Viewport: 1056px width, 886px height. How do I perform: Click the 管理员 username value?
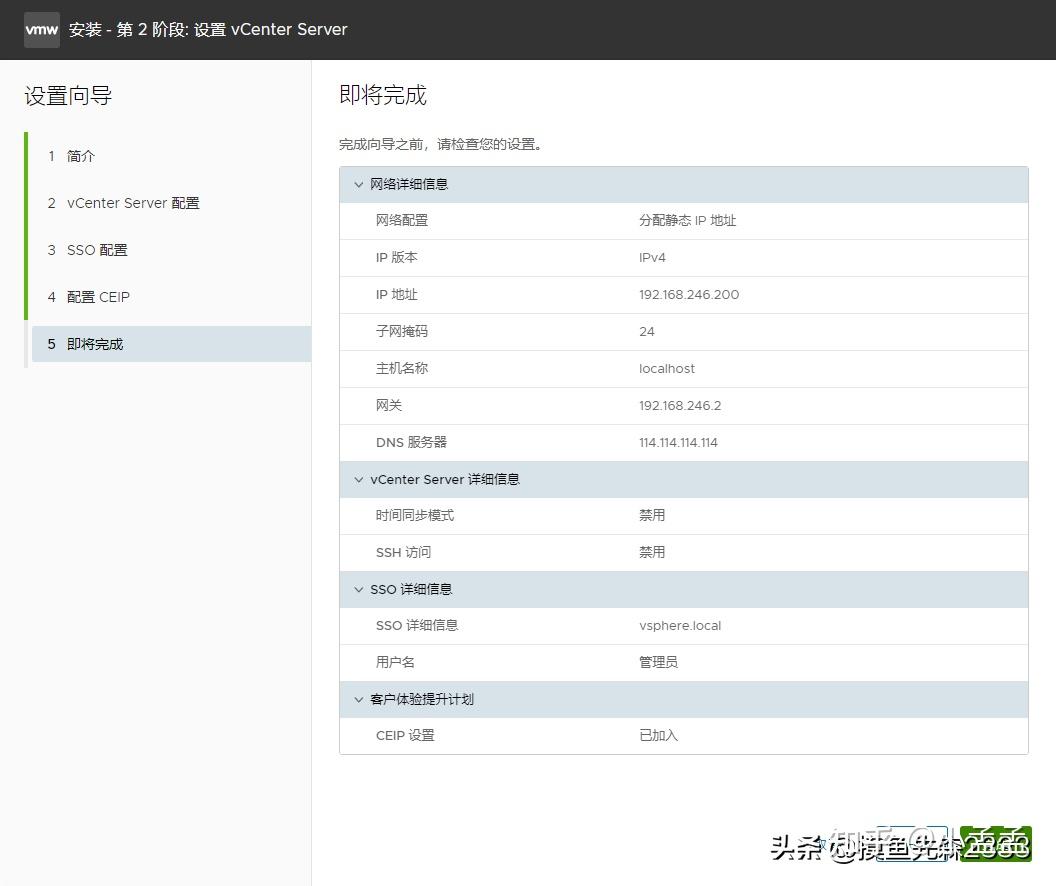(658, 662)
